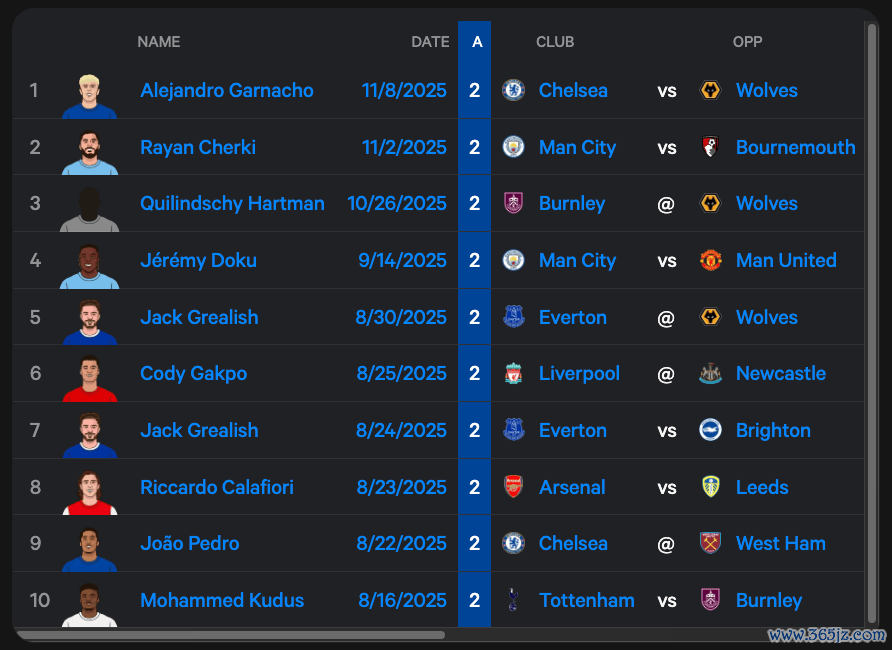
Task: Click the NAME column header
Action: 159,42
